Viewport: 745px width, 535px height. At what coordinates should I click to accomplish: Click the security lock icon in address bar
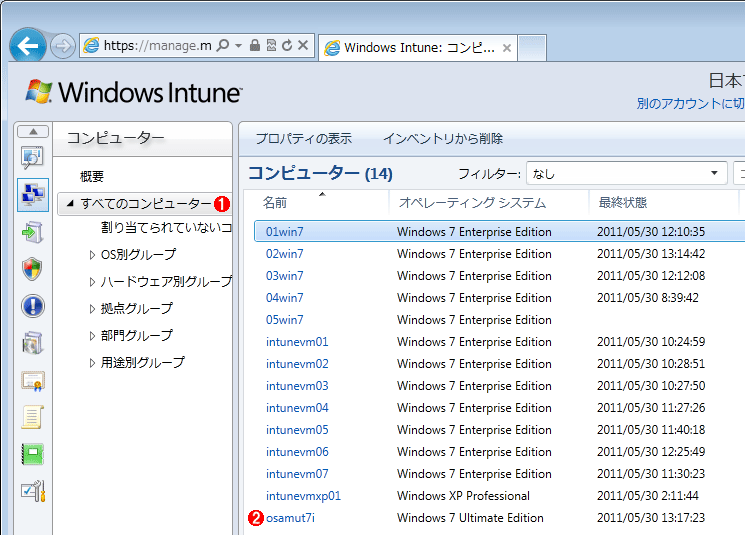click(255, 45)
